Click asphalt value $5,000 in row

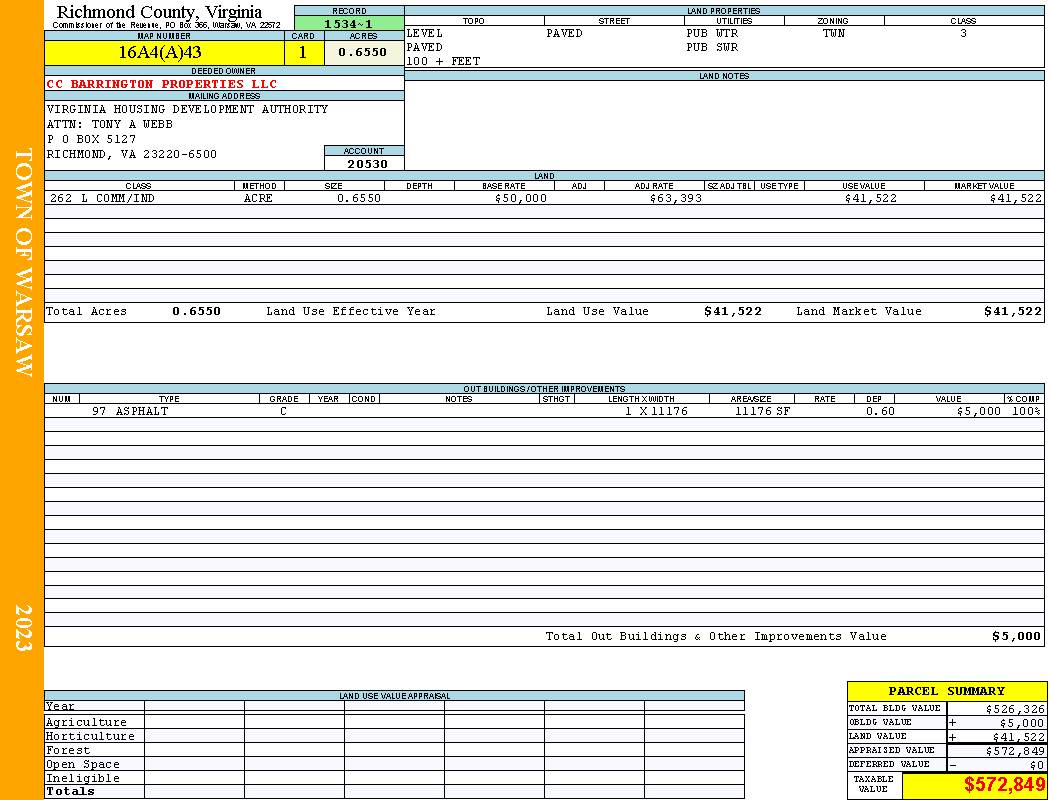click(x=979, y=411)
